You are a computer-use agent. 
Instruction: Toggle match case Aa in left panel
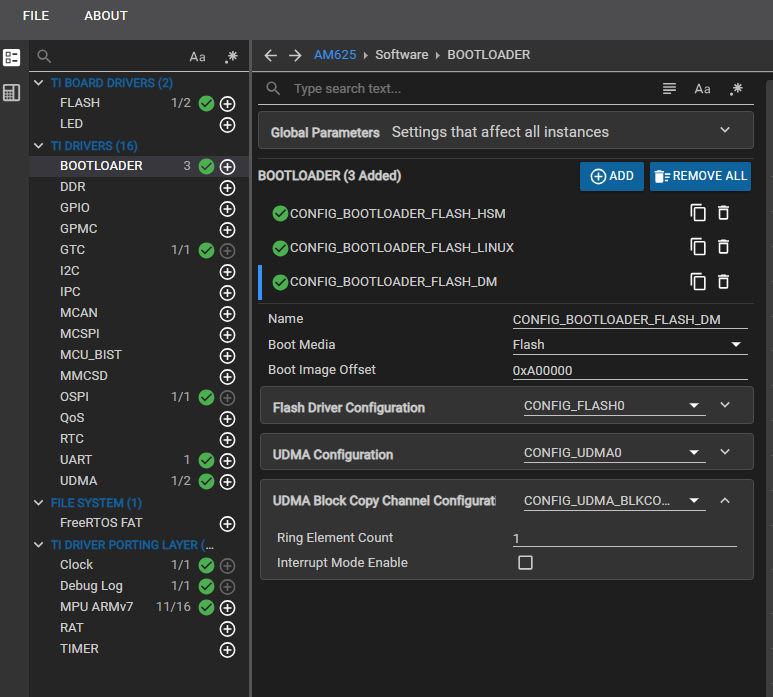tap(197, 57)
